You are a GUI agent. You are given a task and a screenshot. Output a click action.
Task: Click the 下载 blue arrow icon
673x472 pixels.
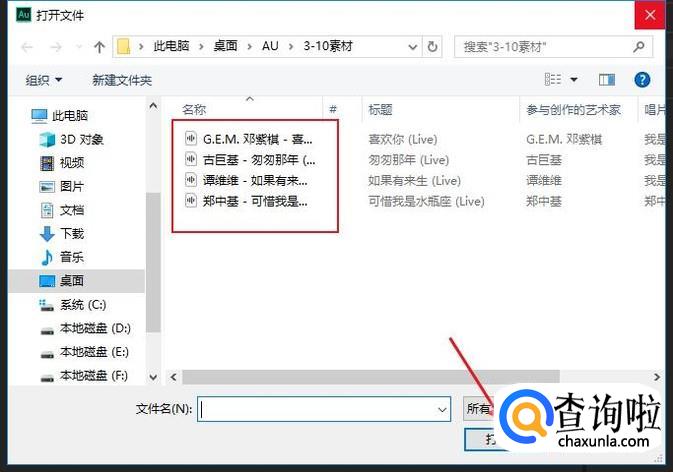(47, 234)
